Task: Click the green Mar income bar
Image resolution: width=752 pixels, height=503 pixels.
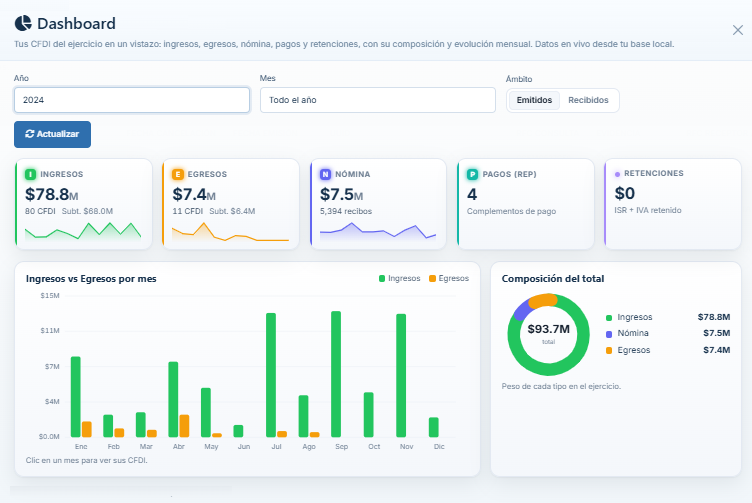Action: tap(141, 424)
